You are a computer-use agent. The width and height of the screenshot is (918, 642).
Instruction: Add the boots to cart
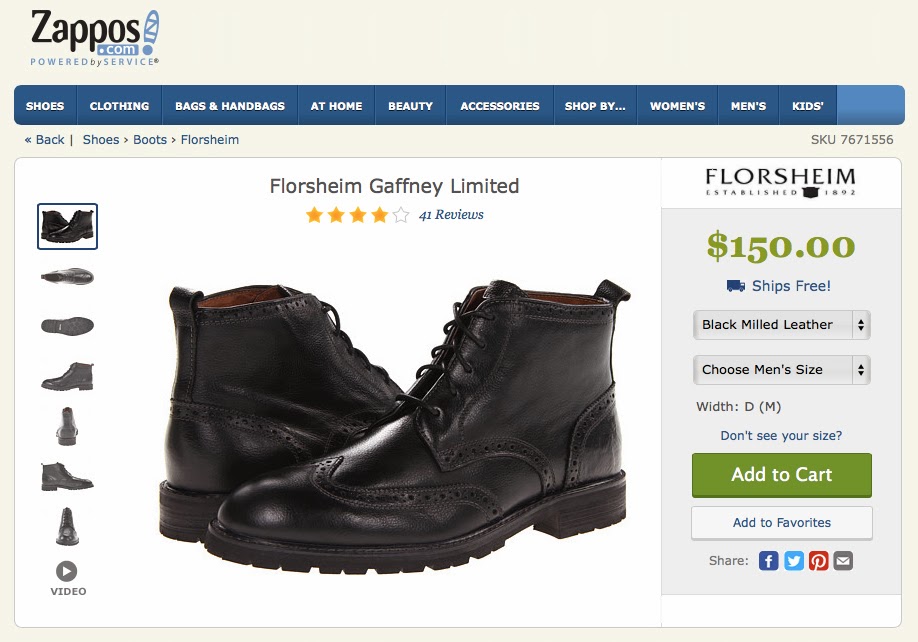tap(781, 475)
